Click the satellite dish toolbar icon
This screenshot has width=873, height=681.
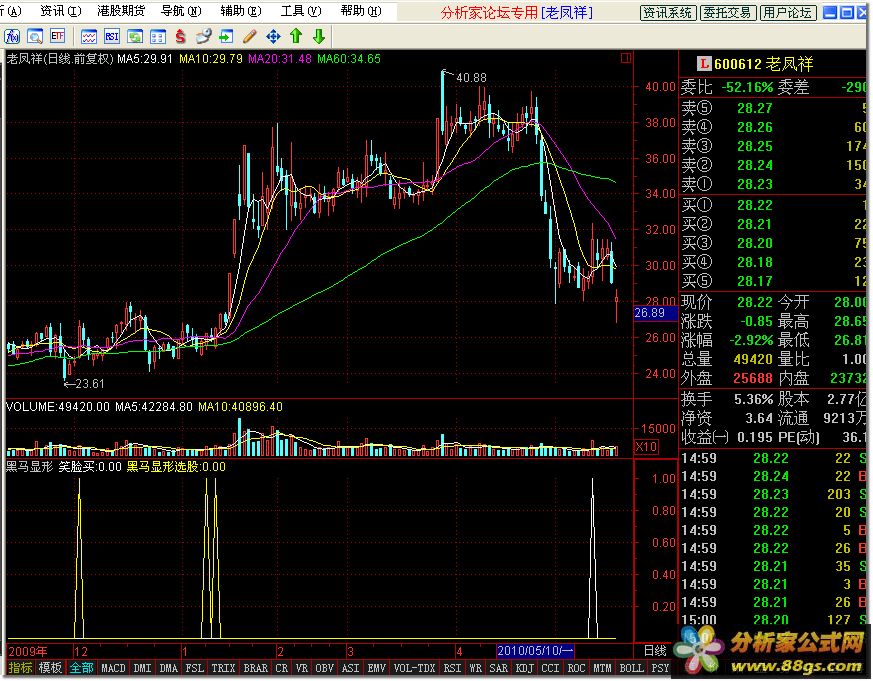[x=204, y=37]
